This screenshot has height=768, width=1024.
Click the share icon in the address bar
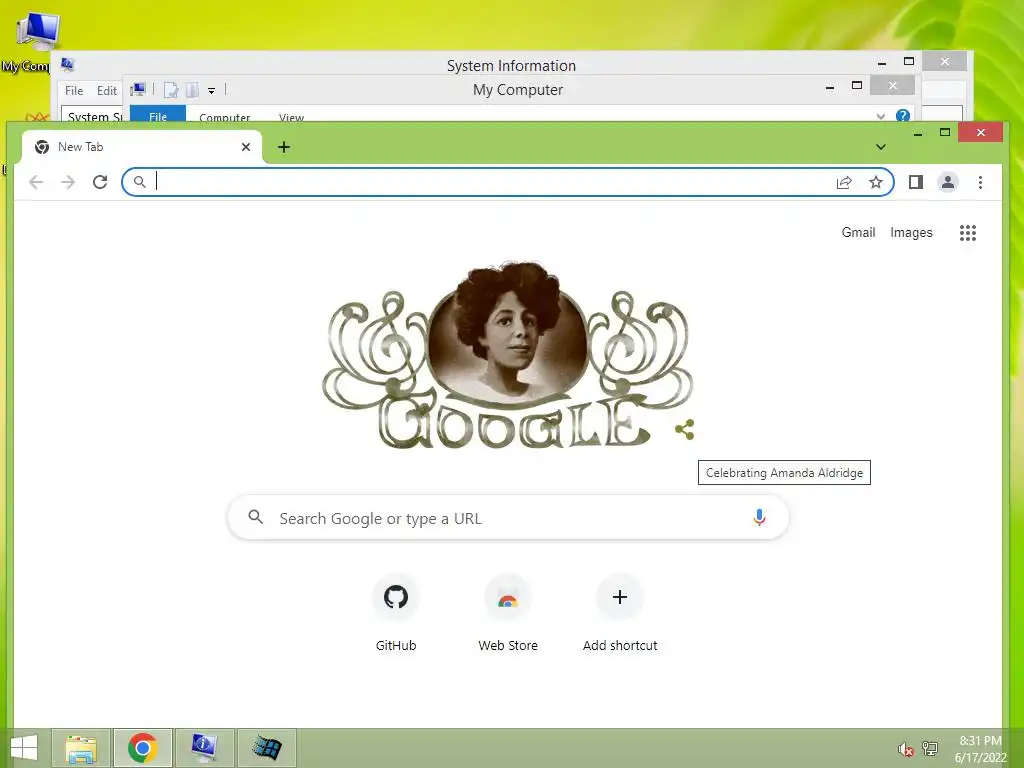click(x=844, y=182)
